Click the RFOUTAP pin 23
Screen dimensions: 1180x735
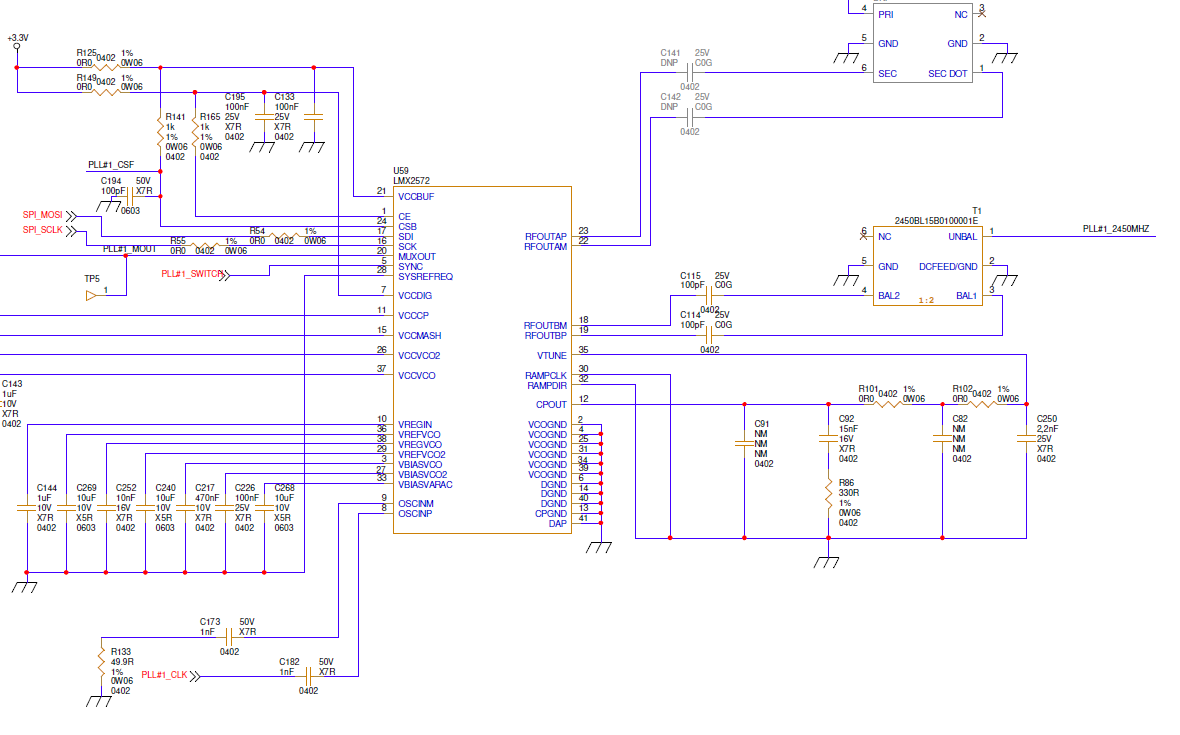(x=583, y=231)
